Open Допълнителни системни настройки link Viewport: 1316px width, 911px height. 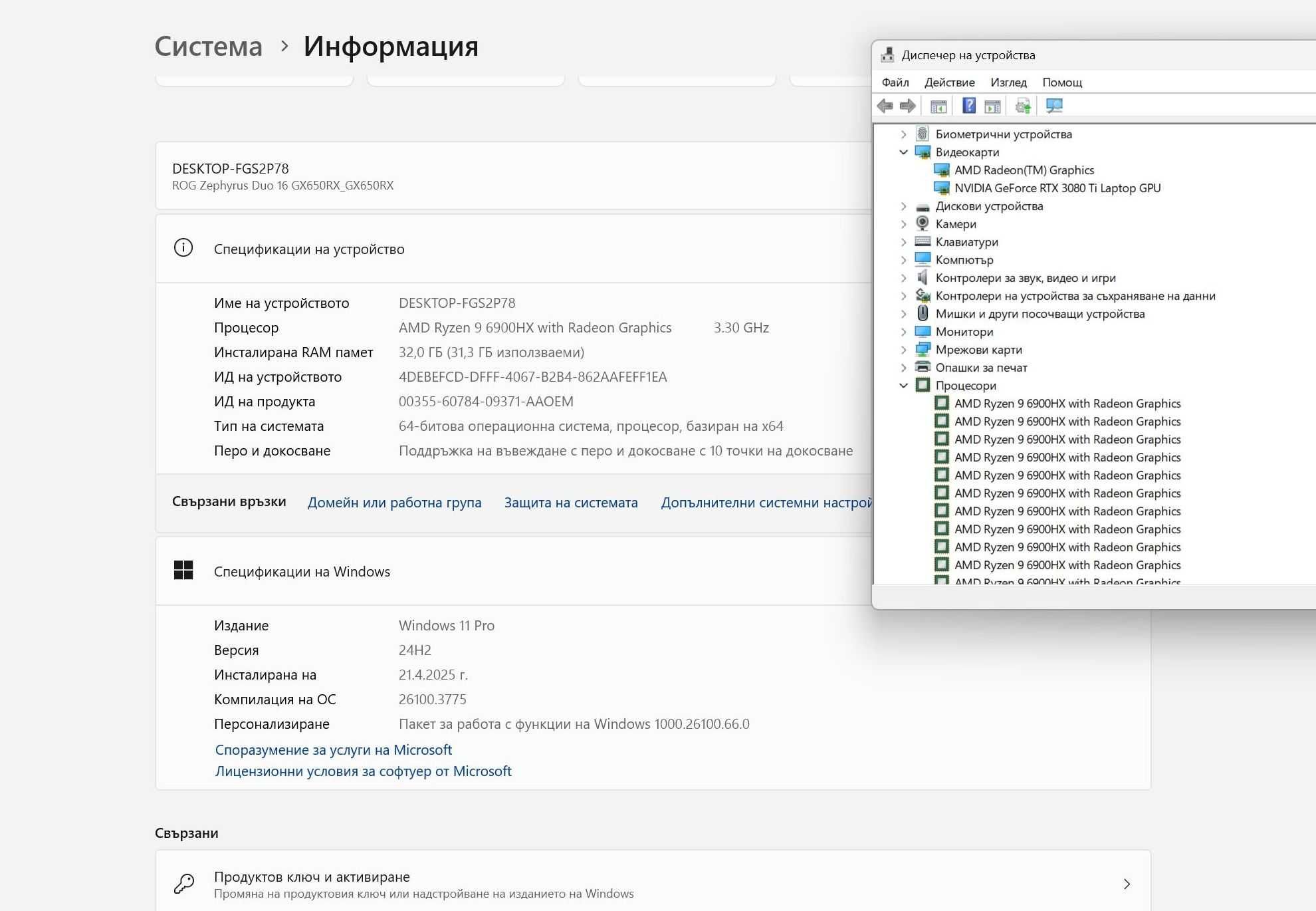[x=766, y=503]
